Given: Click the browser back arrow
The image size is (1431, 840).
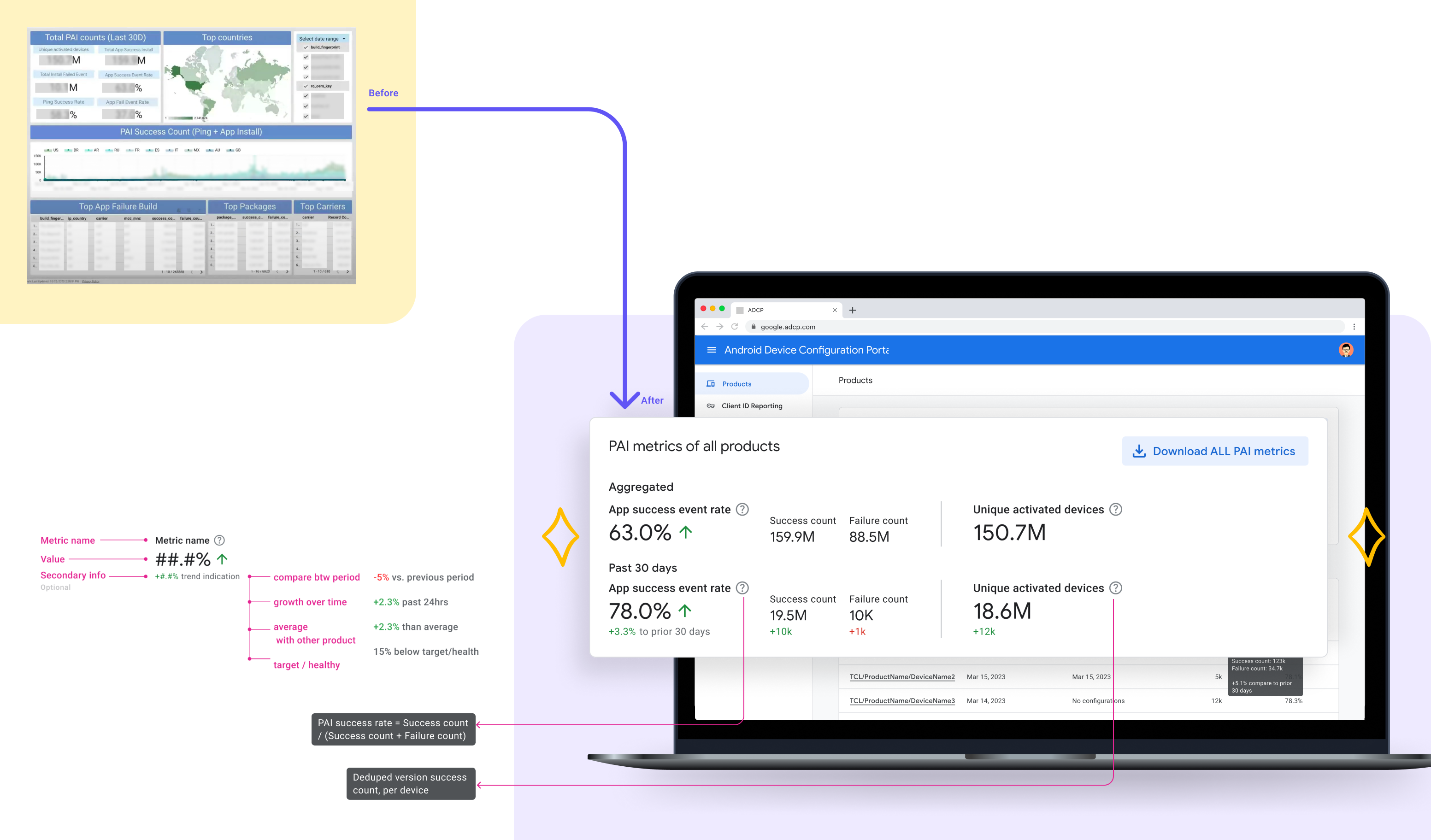Looking at the screenshot, I should (704, 326).
